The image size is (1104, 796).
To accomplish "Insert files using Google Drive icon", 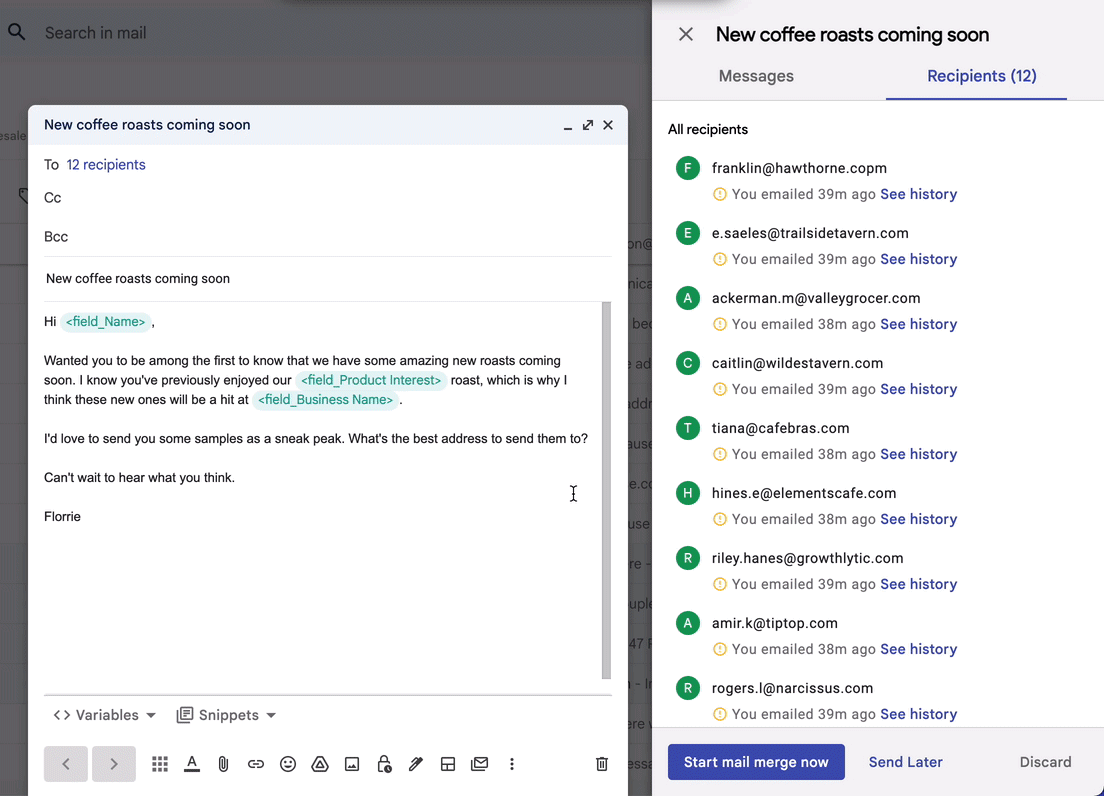I will (320, 764).
